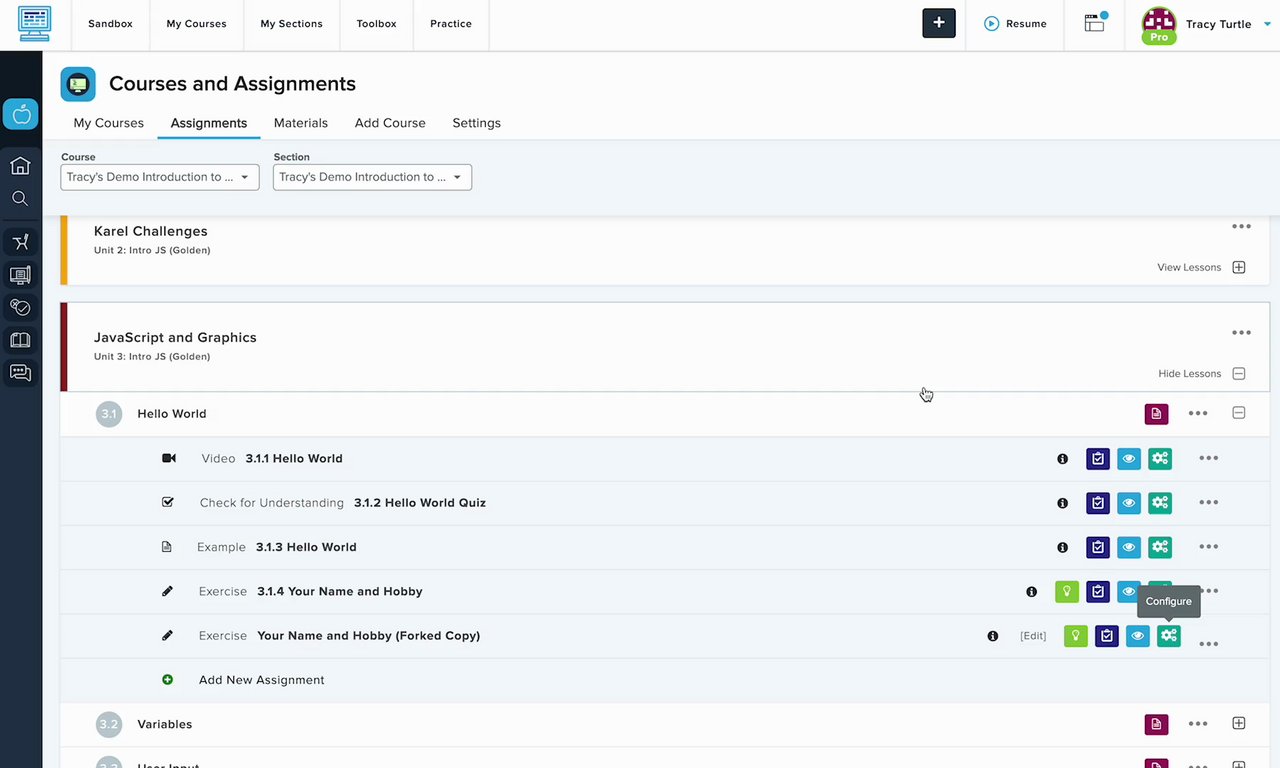Toggle eye visibility for 3.1.4 exercise
The width and height of the screenshot is (1280, 768).
1127,592
